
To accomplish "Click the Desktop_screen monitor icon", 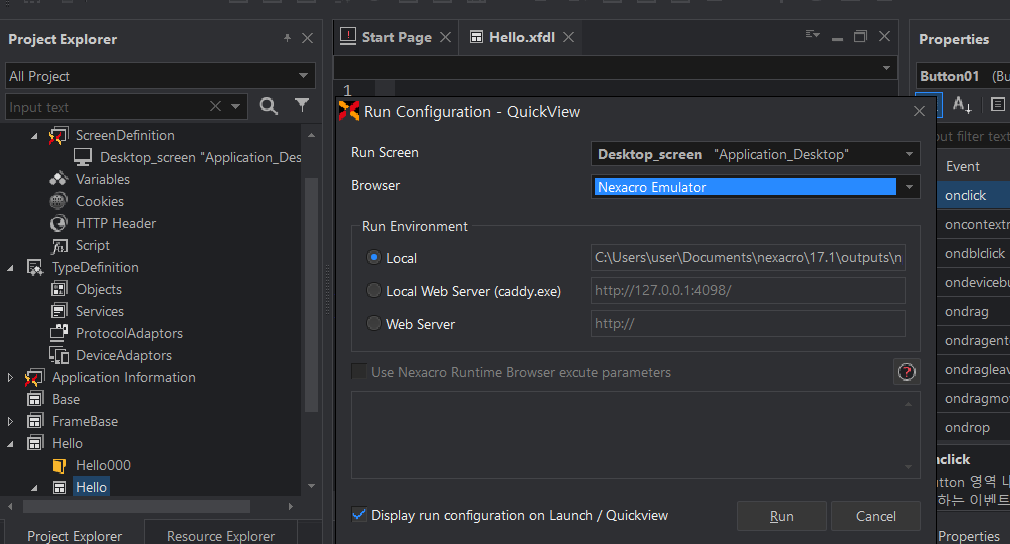I will pos(83,157).
